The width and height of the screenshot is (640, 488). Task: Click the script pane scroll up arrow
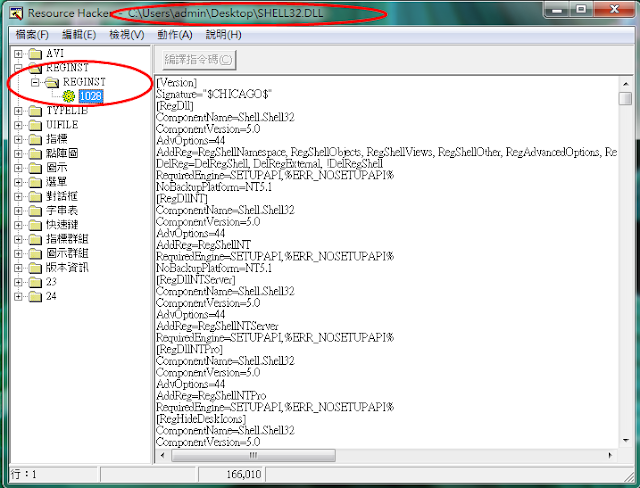625,84
